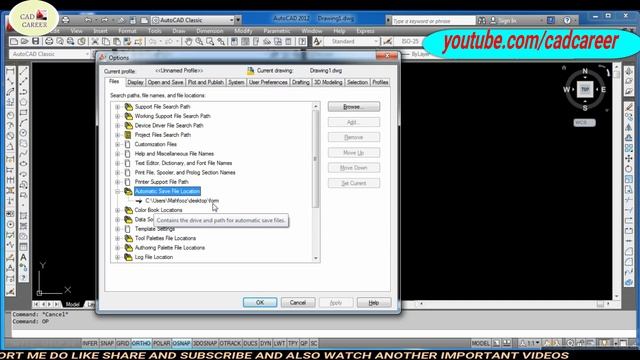Expand the Customization Files node
The height and width of the screenshot is (360, 640).
click(118, 144)
